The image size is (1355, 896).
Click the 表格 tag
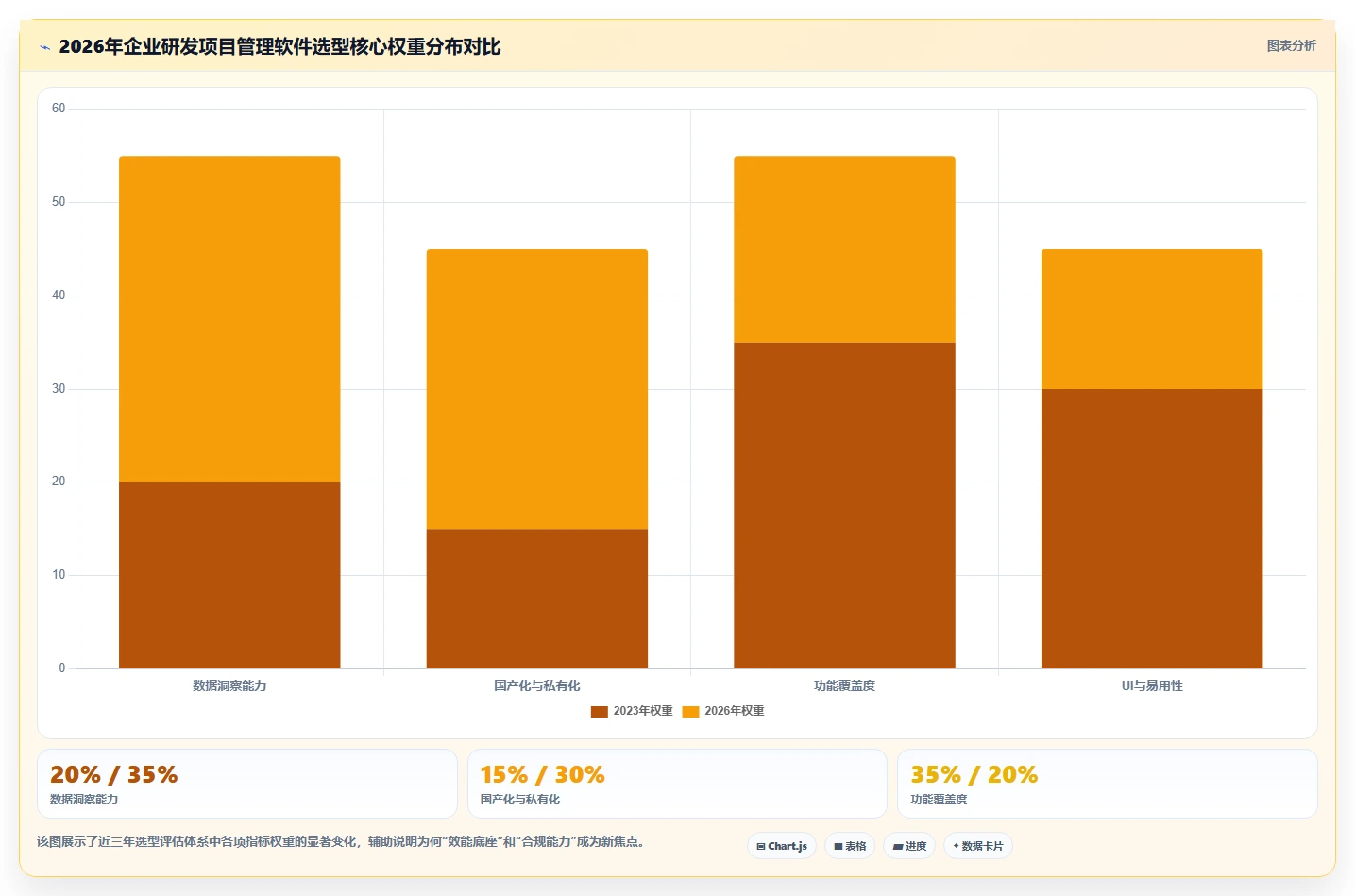coord(850,846)
